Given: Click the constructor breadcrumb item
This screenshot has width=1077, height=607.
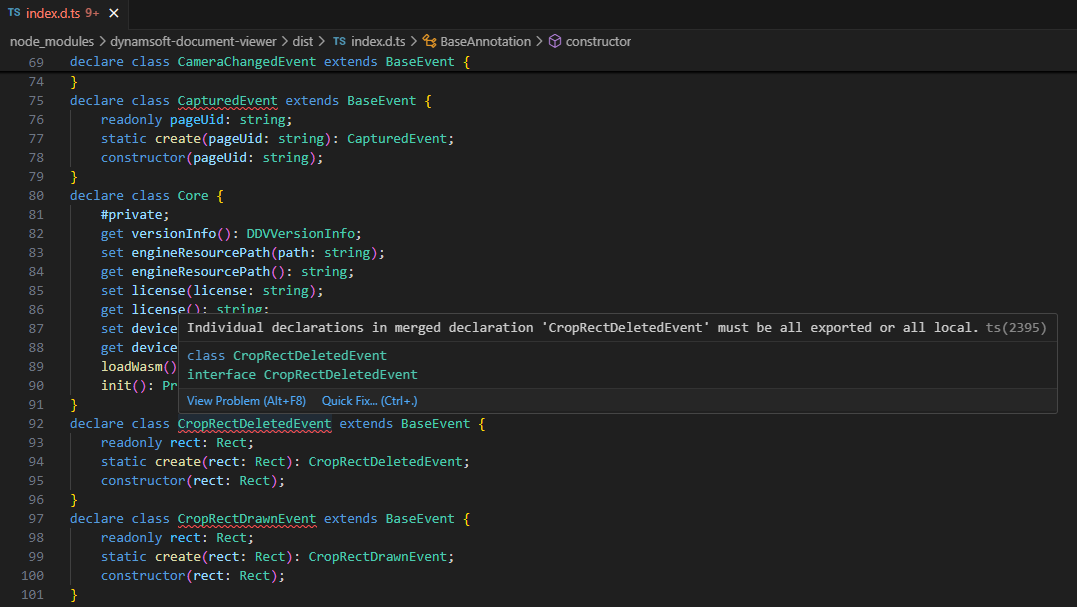Looking at the screenshot, I should point(598,41).
